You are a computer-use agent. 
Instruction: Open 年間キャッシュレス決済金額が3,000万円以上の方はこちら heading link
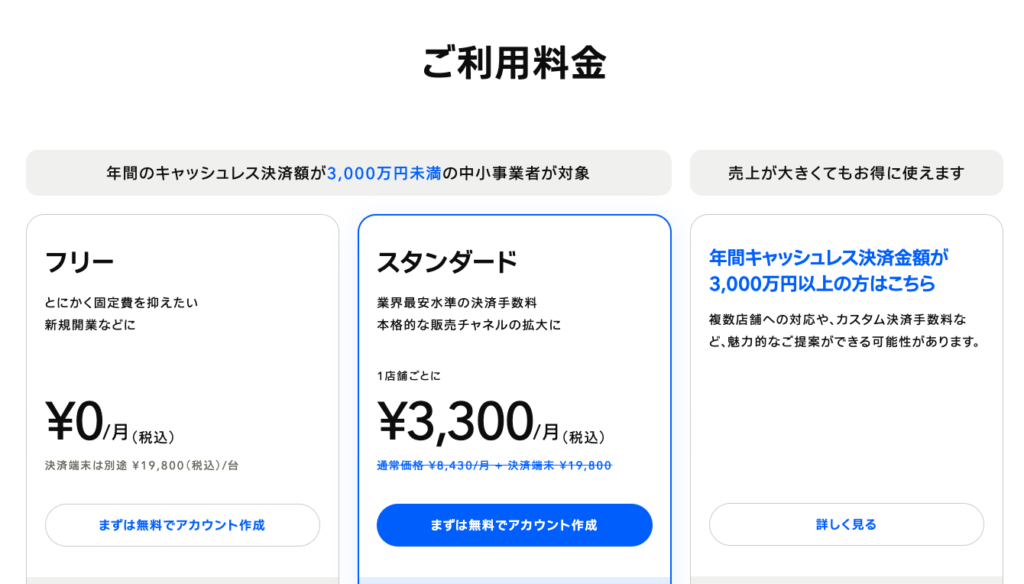828,270
